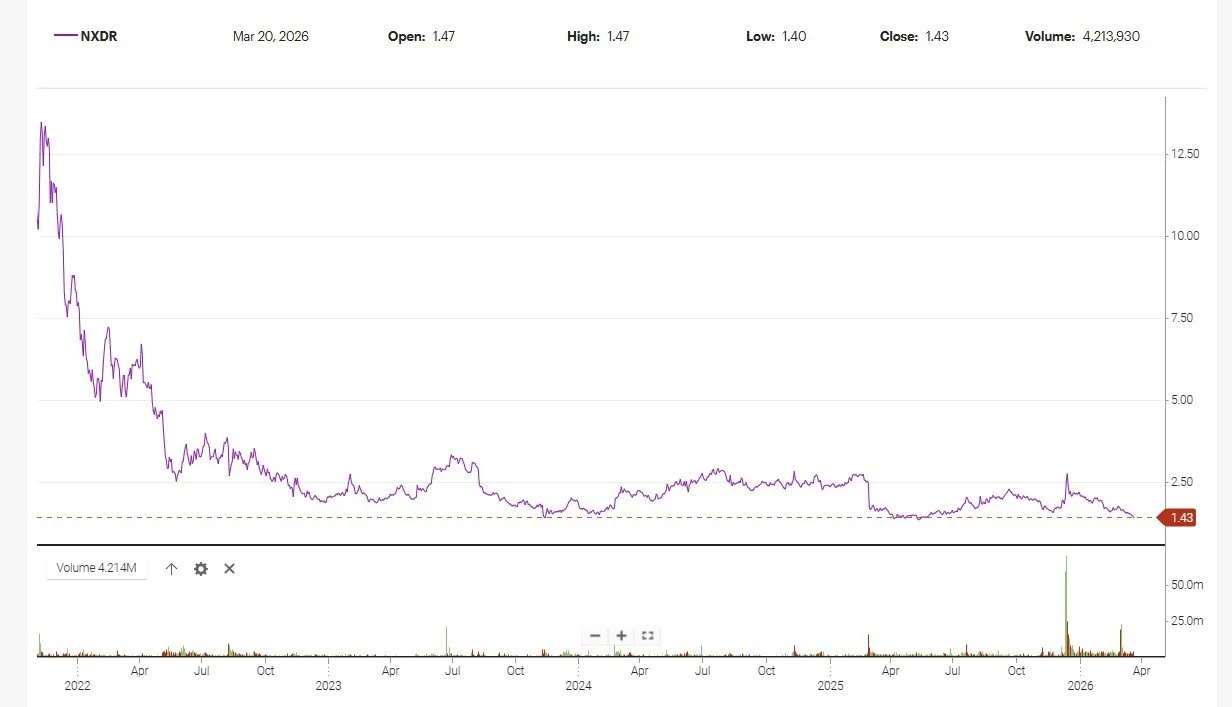Click the Close 1.43 statistic
Screen dimensions: 1232x707
point(913,36)
